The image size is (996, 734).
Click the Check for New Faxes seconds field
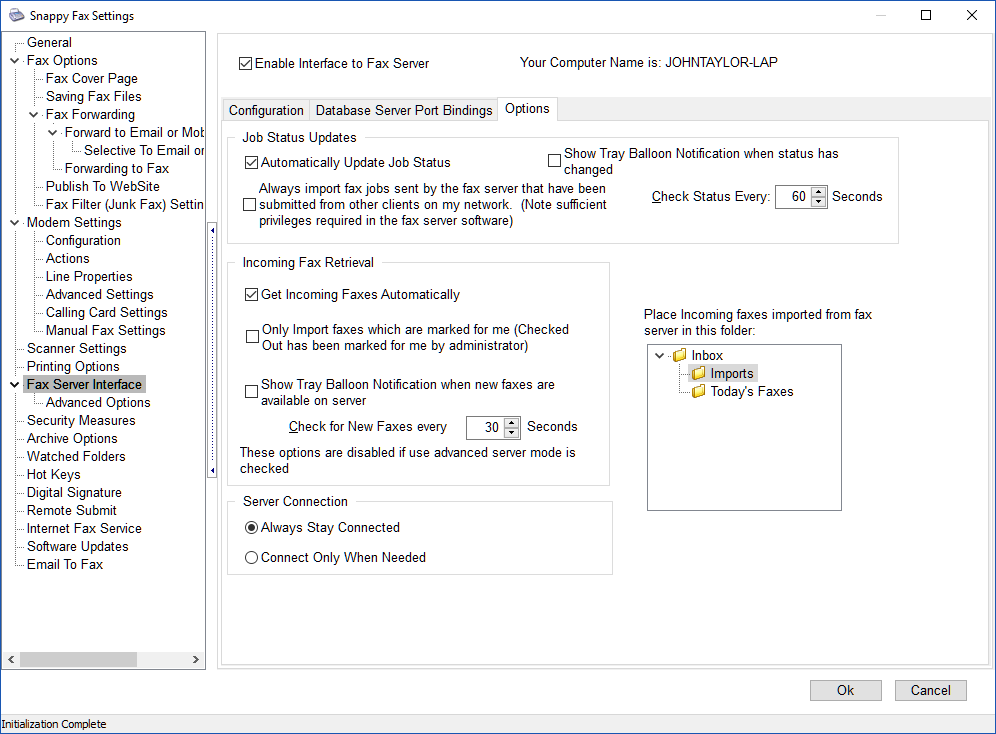coord(485,427)
